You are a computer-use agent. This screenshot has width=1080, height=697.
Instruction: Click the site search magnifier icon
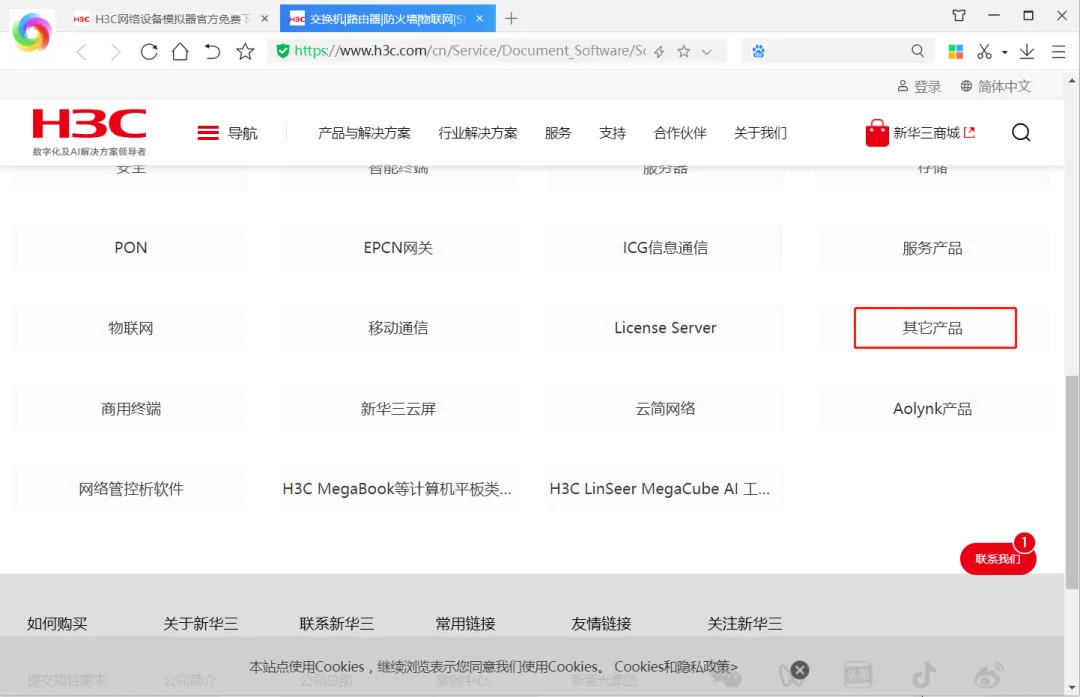click(x=1021, y=132)
